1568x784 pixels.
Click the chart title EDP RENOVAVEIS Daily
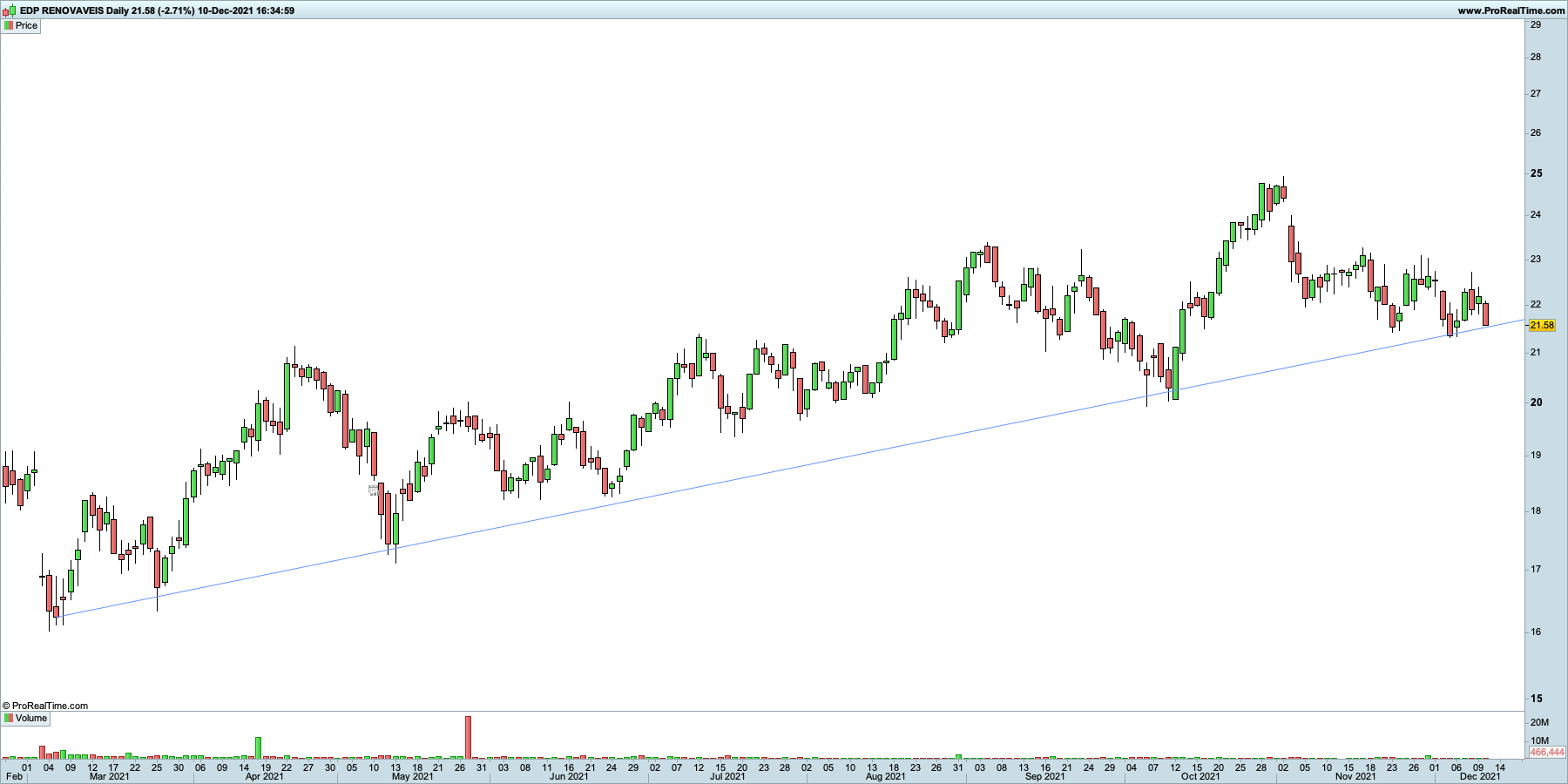(x=74, y=10)
